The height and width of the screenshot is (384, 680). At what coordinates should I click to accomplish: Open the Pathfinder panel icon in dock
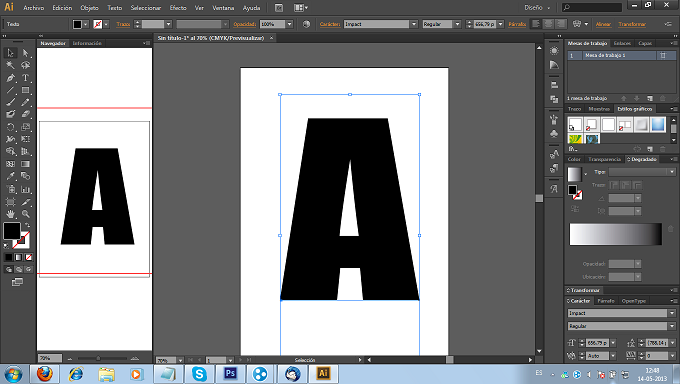(554, 99)
